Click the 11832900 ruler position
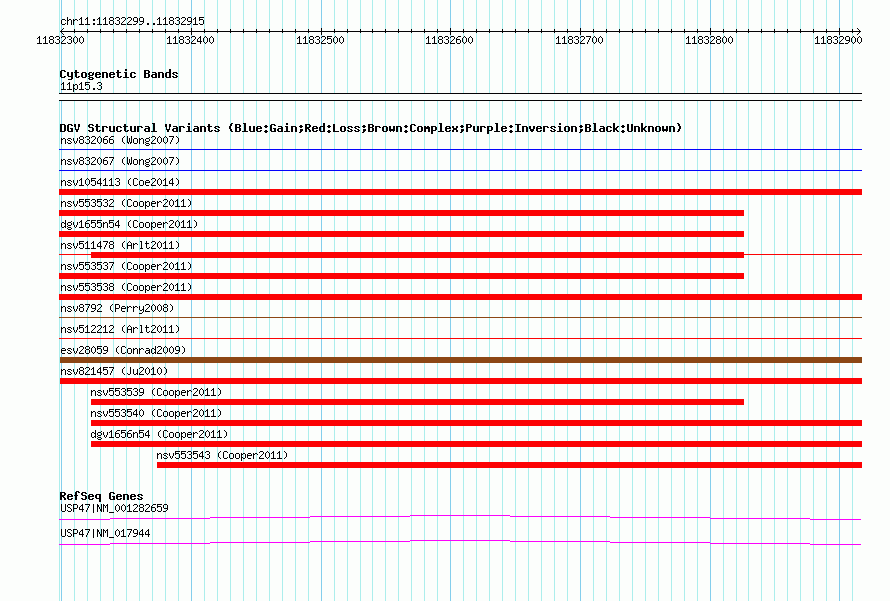The height and width of the screenshot is (601, 890). pyautogui.click(x=838, y=40)
